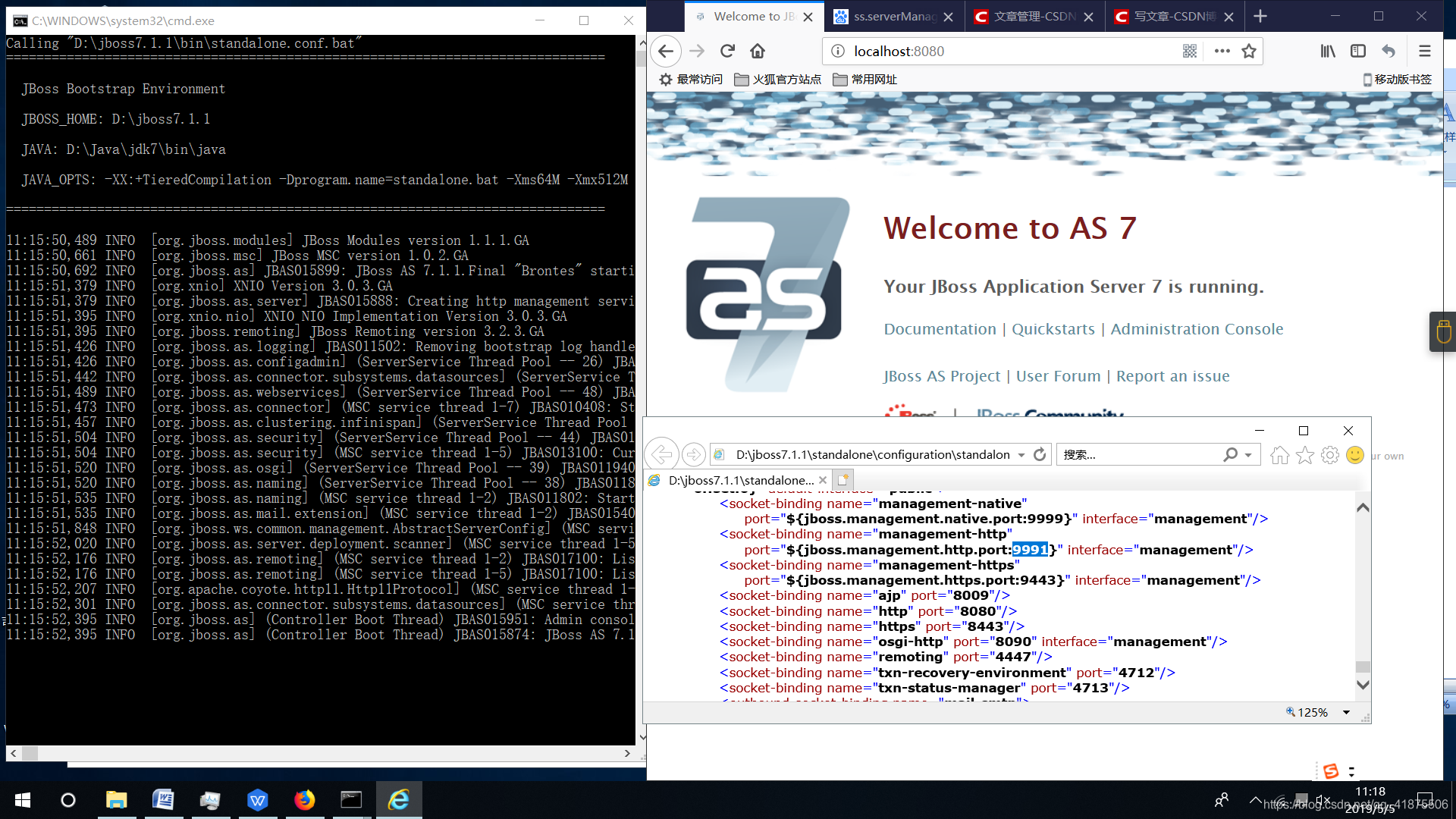Go forward in the Firefox toolbar
Viewport: 1456px width, 819px height.
[697, 51]
